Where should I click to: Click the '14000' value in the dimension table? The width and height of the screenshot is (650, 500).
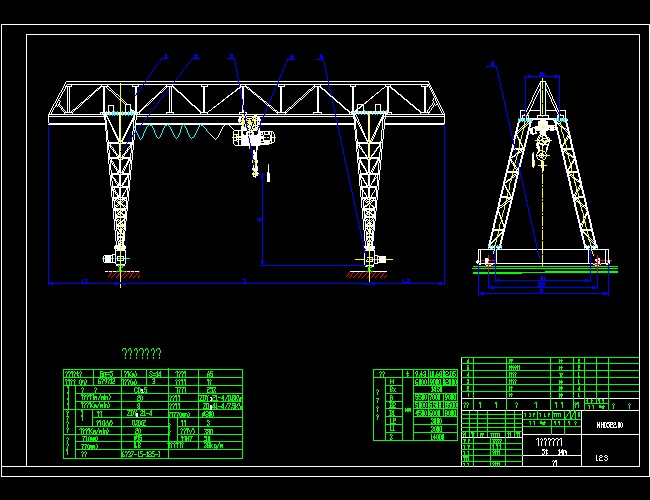437,437
